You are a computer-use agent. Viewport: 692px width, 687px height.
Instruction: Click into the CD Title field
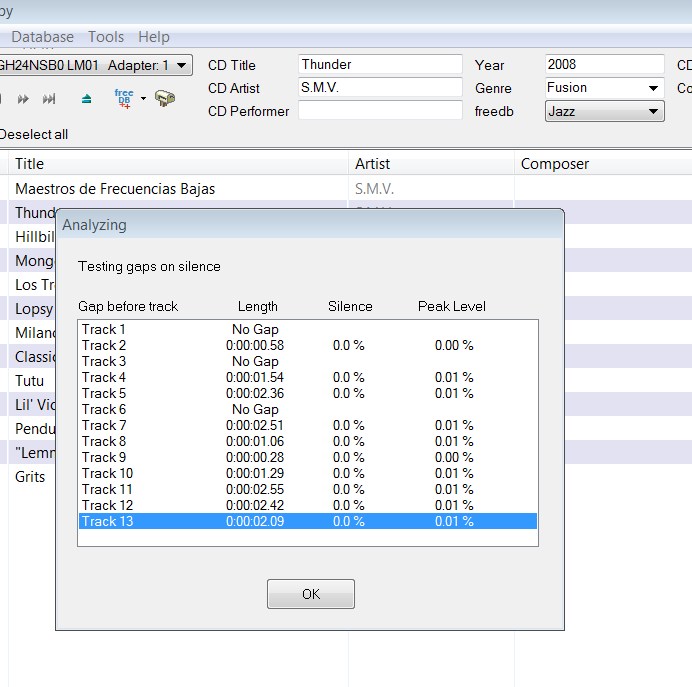pos(380,64)
